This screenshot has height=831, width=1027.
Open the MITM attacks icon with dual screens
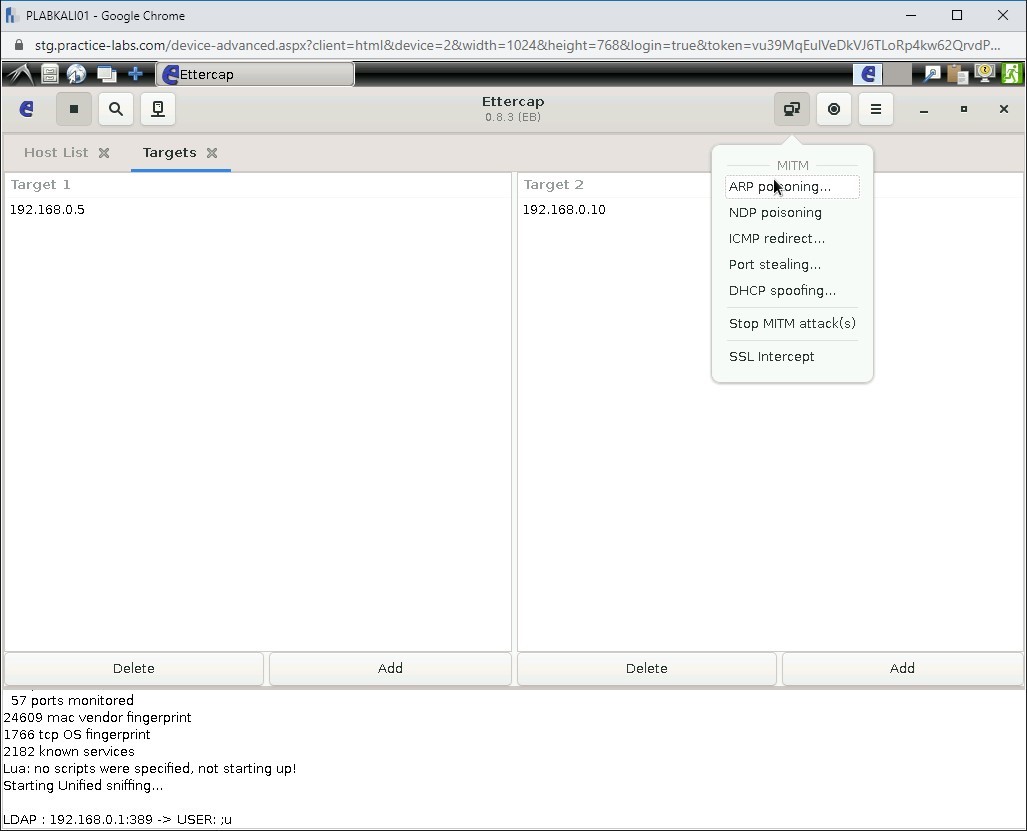click(791, 109)
